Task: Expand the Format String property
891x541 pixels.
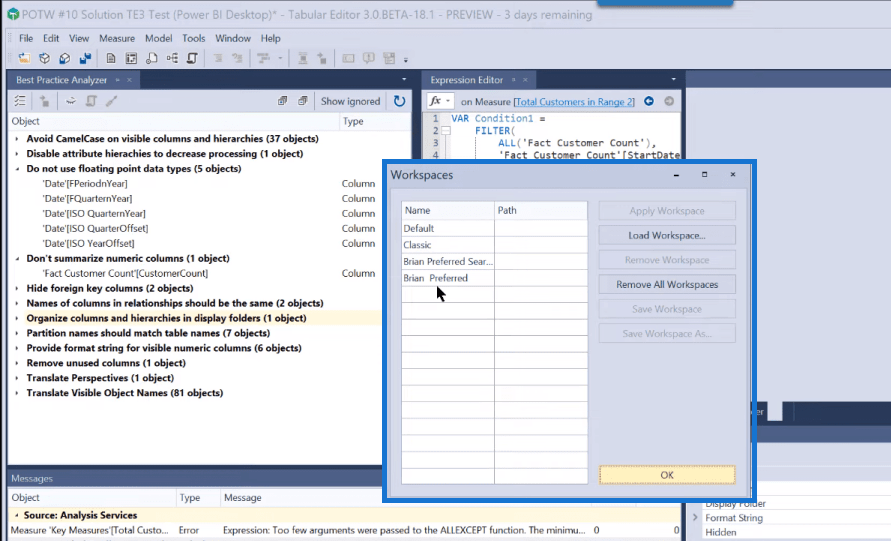Action: tap(695, 518)
